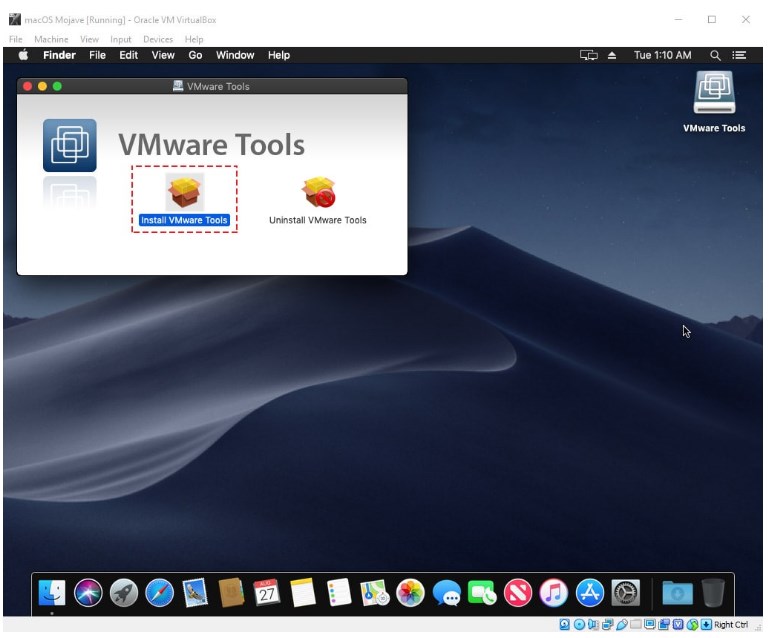Open Spotlight search magnifier in menu bar
Viewport: 770px width, 638px height.
click(x=715, y=55)
